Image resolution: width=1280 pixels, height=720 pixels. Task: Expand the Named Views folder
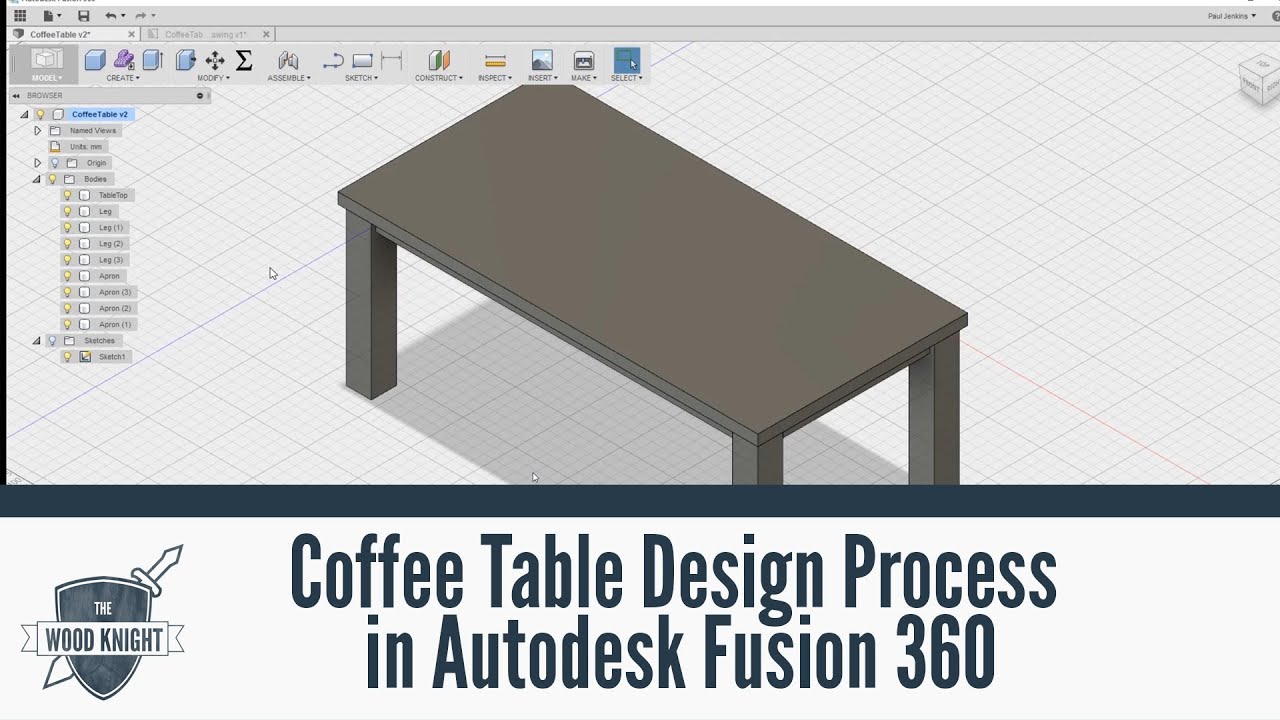[37, 131]
